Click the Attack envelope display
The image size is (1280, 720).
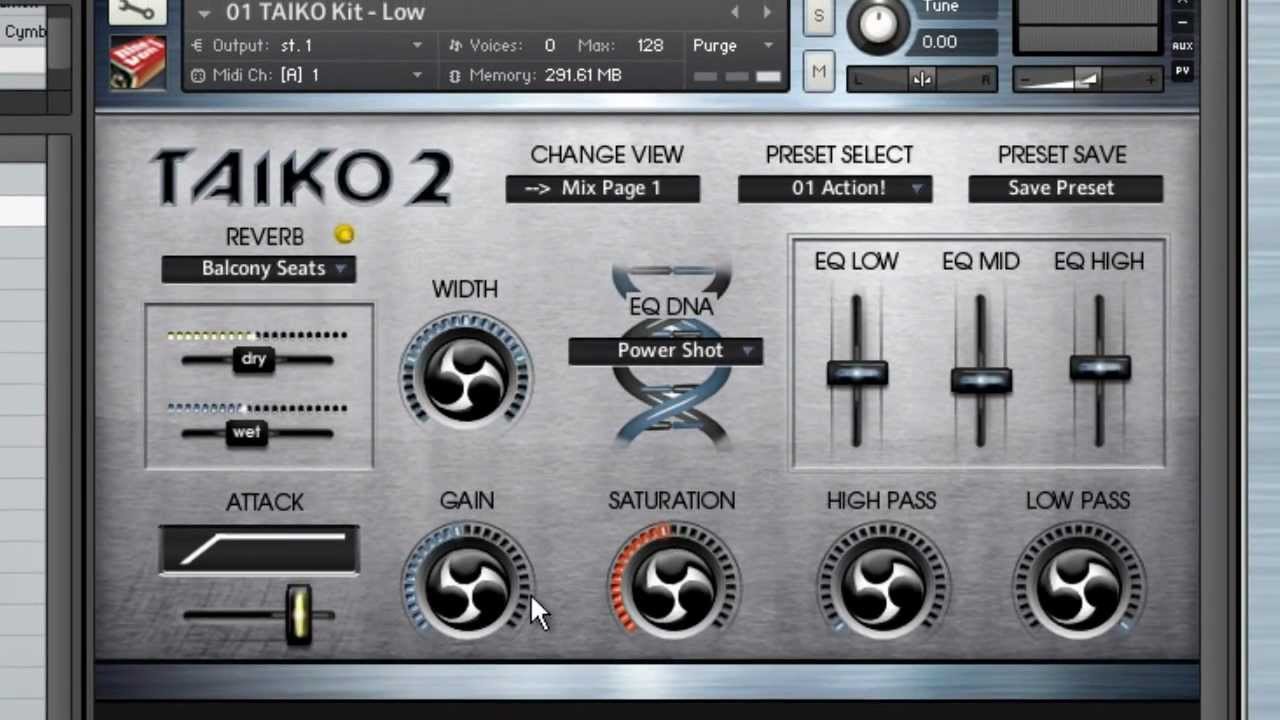click(259, 551)
